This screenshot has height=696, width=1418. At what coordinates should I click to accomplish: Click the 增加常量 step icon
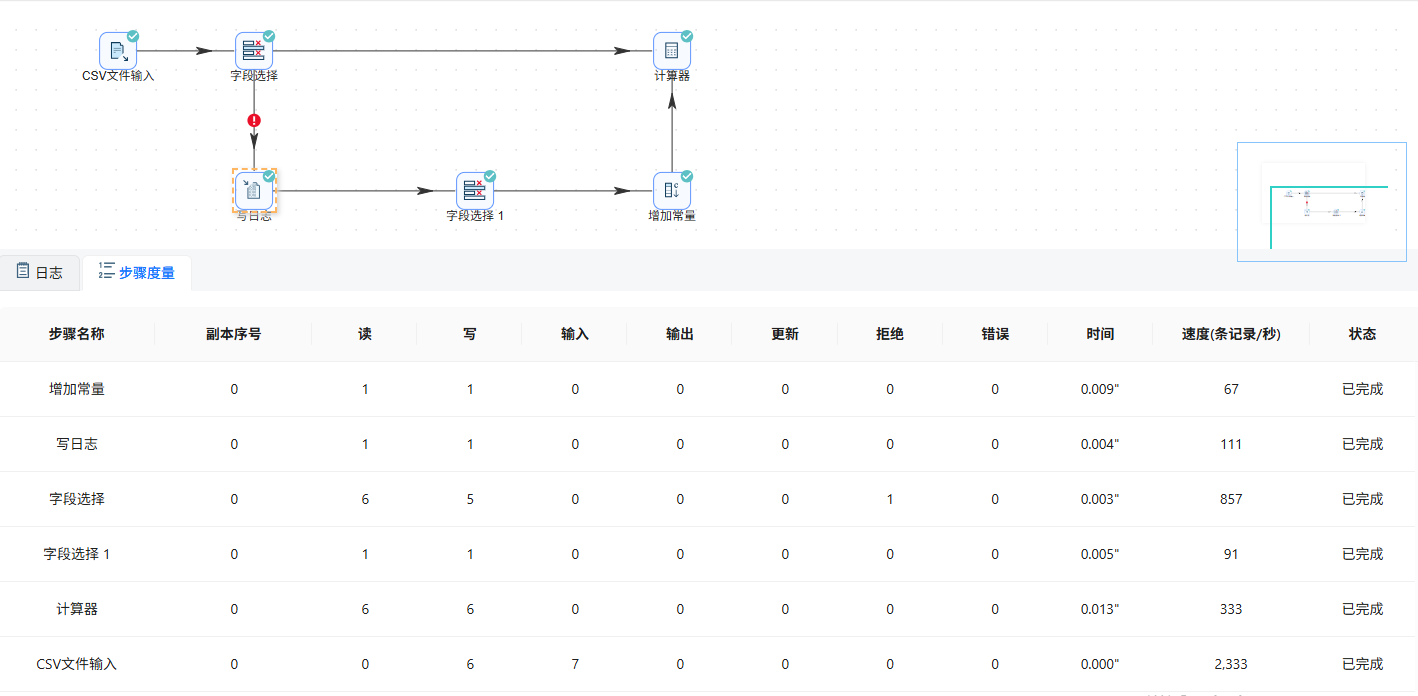tap(672, 191)
